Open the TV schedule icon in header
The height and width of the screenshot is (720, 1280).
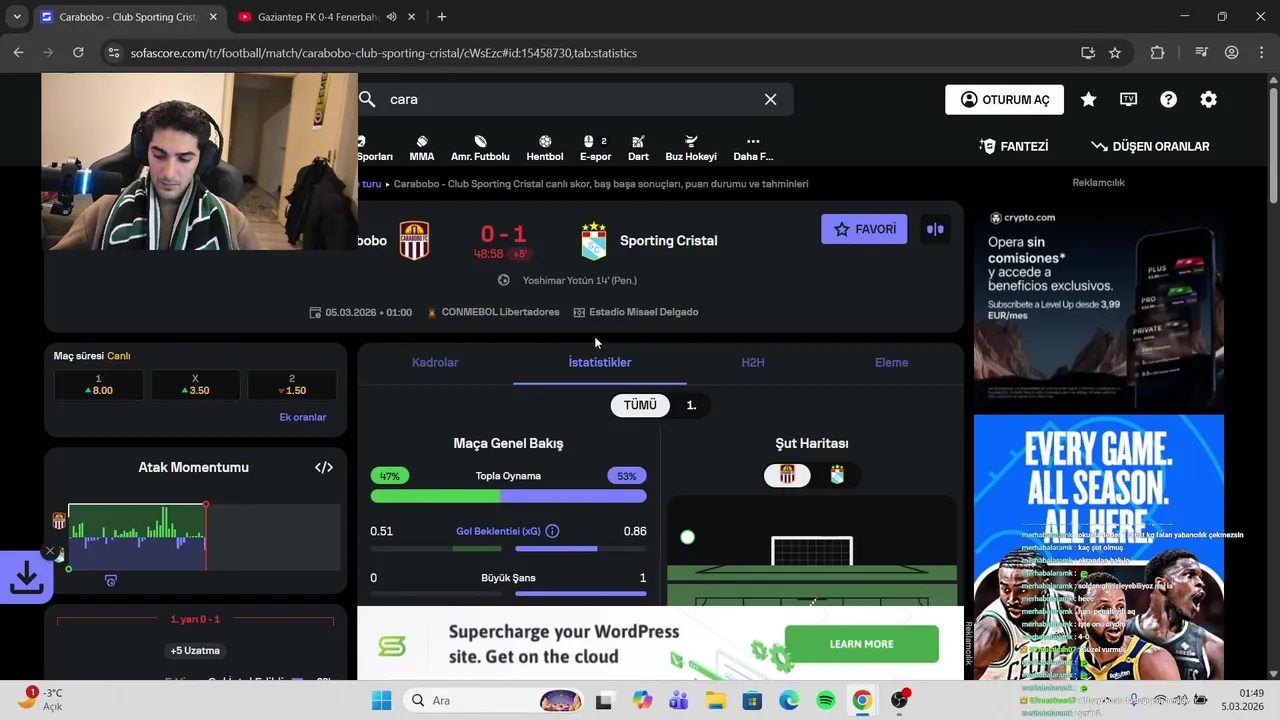point(1128,99)
